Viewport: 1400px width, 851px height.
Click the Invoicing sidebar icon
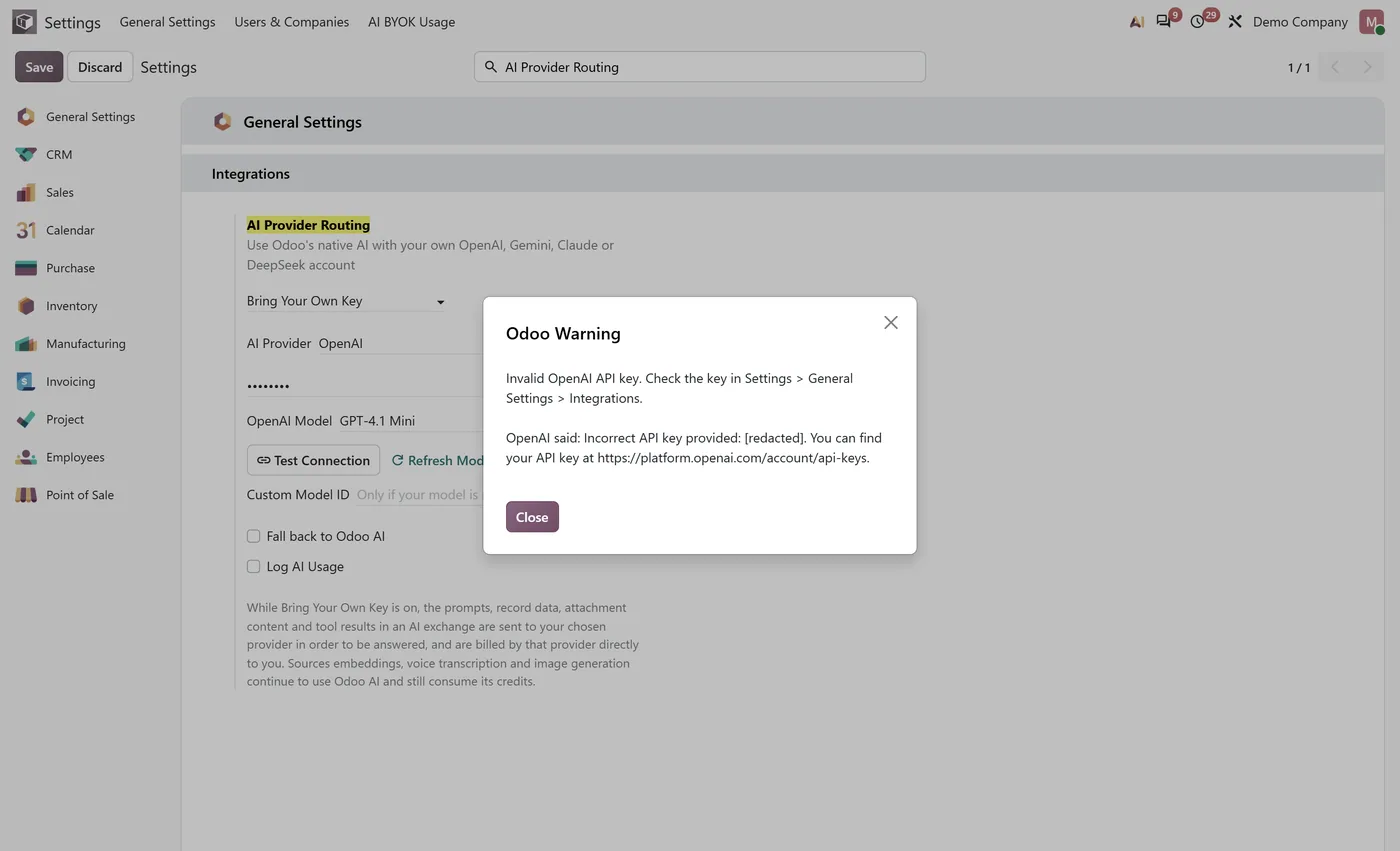26,381
